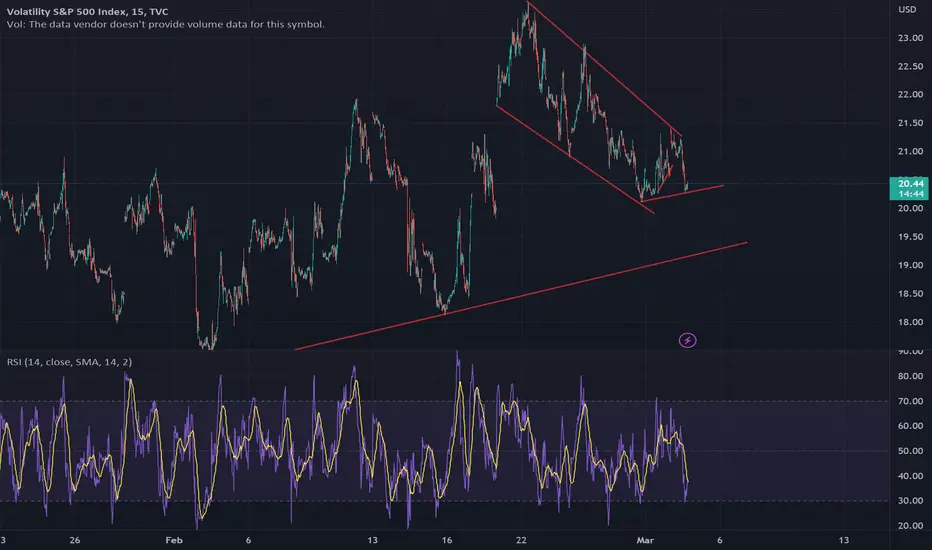Image resolution: width=932 pixels, height=550 pixels.
Task: Click the 18.50 price axis label
Action: (x=910, y=294)
